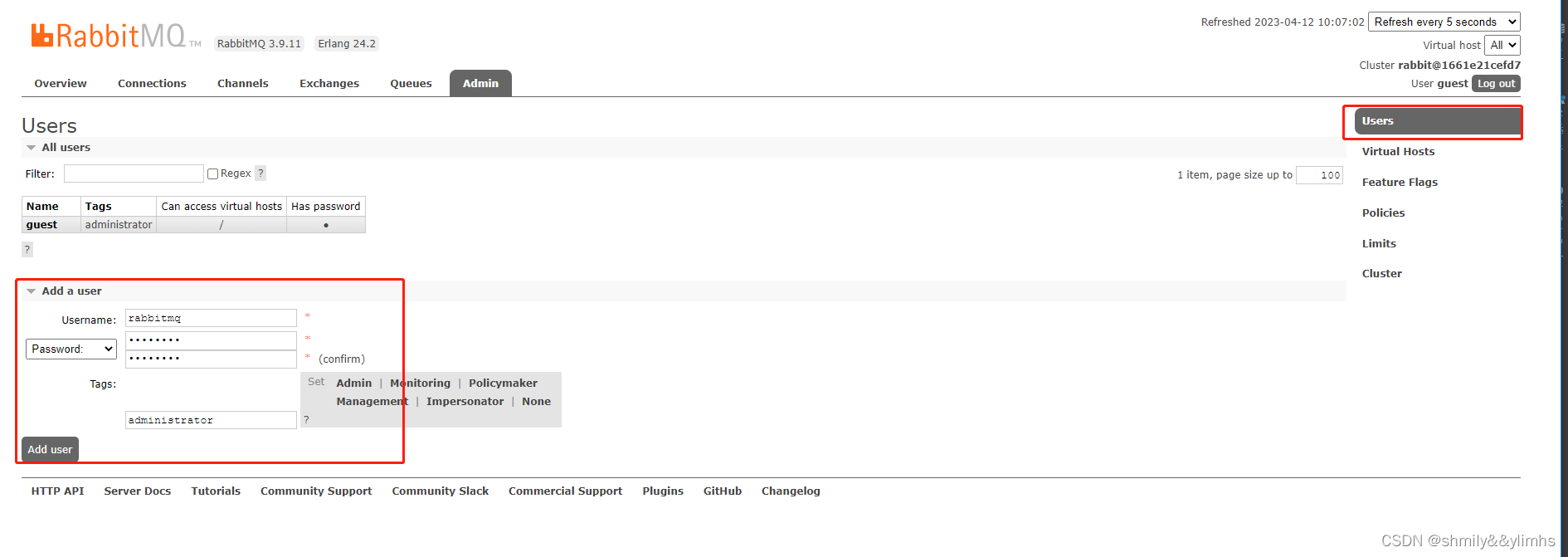Set the Admin tag
The image size is (1568, 557).
[353, 383]
